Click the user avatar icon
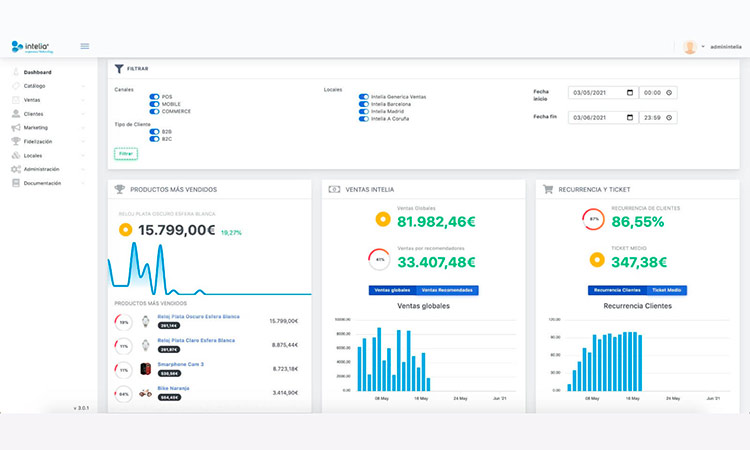Screen dimensions: 750x450 point(690,47)
